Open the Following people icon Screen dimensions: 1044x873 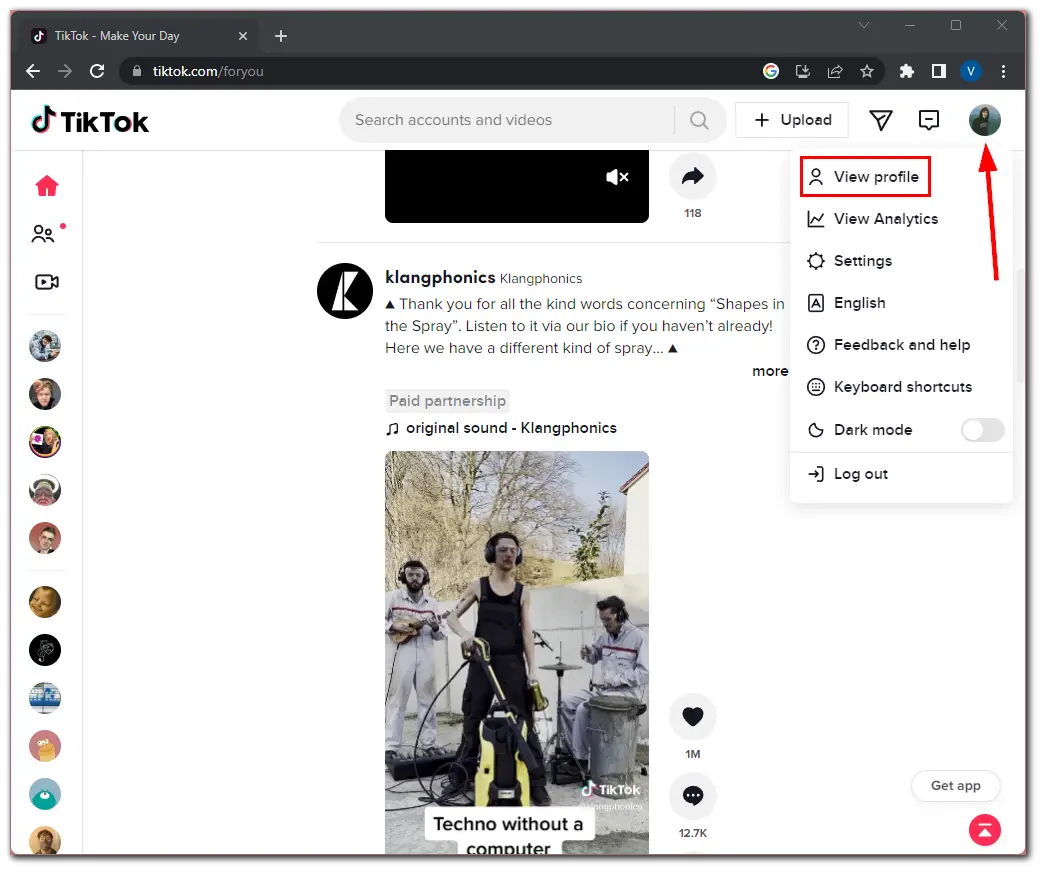point(45,234)
